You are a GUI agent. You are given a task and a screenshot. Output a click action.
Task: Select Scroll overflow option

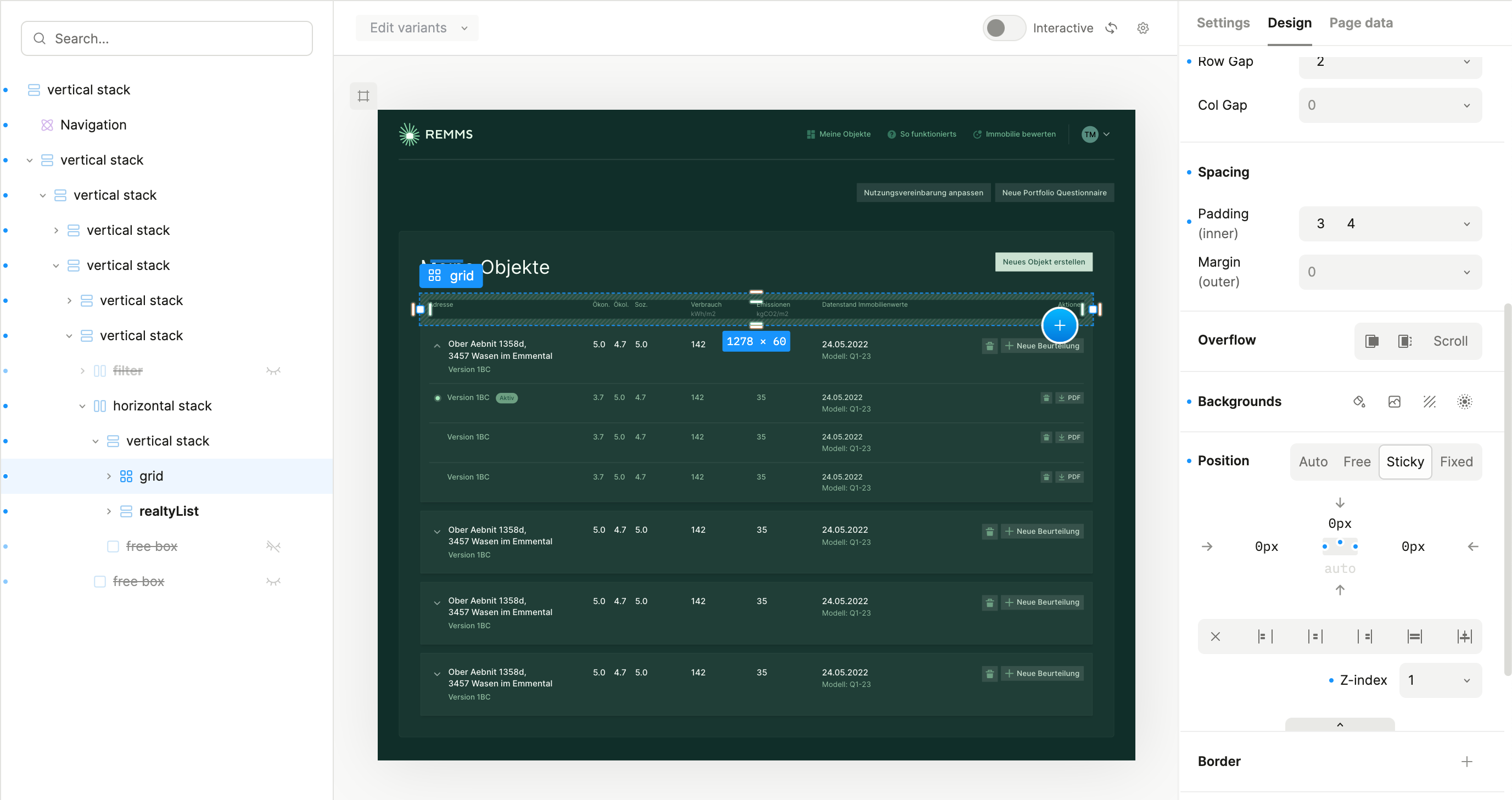point(1450,341)
